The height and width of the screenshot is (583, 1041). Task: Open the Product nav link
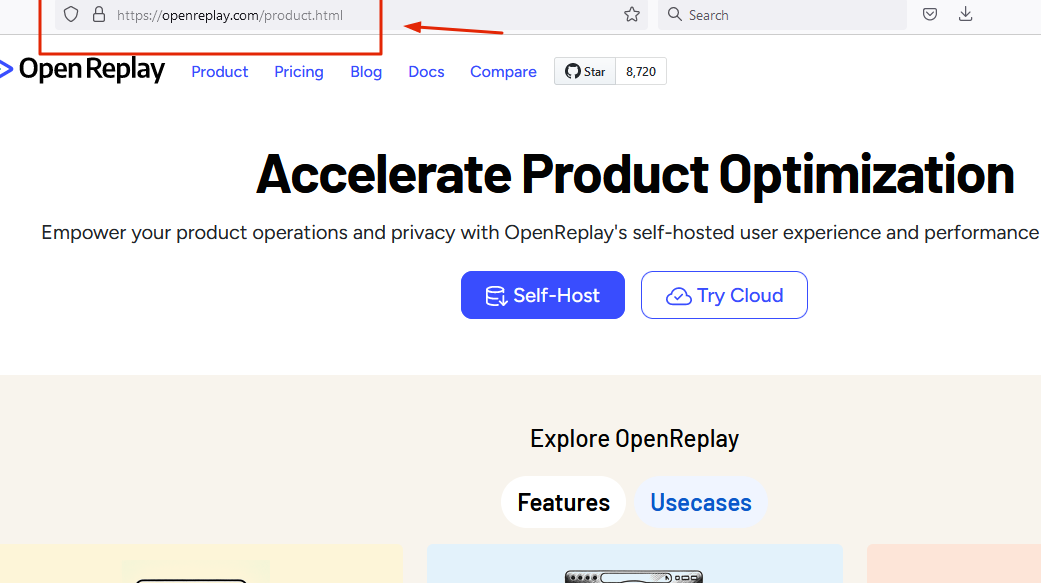coord(219,72)
